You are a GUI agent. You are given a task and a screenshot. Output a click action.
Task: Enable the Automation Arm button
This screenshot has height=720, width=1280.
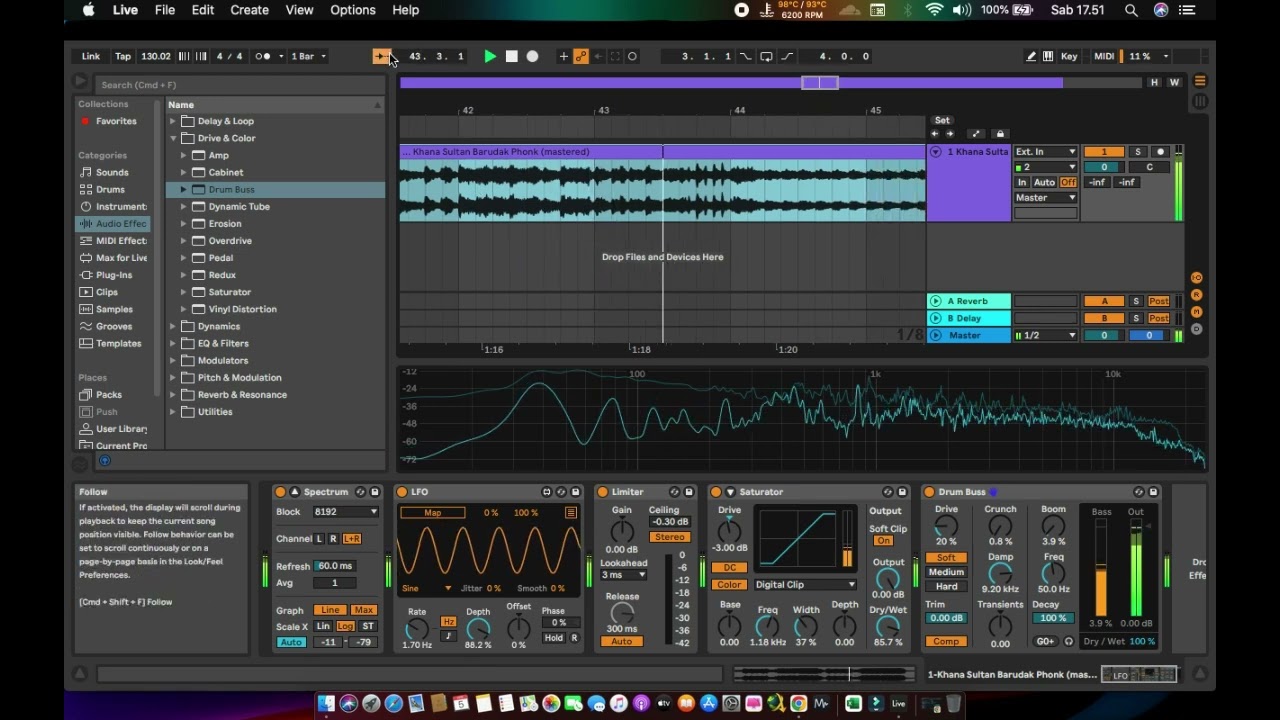[x=581, y=56]
